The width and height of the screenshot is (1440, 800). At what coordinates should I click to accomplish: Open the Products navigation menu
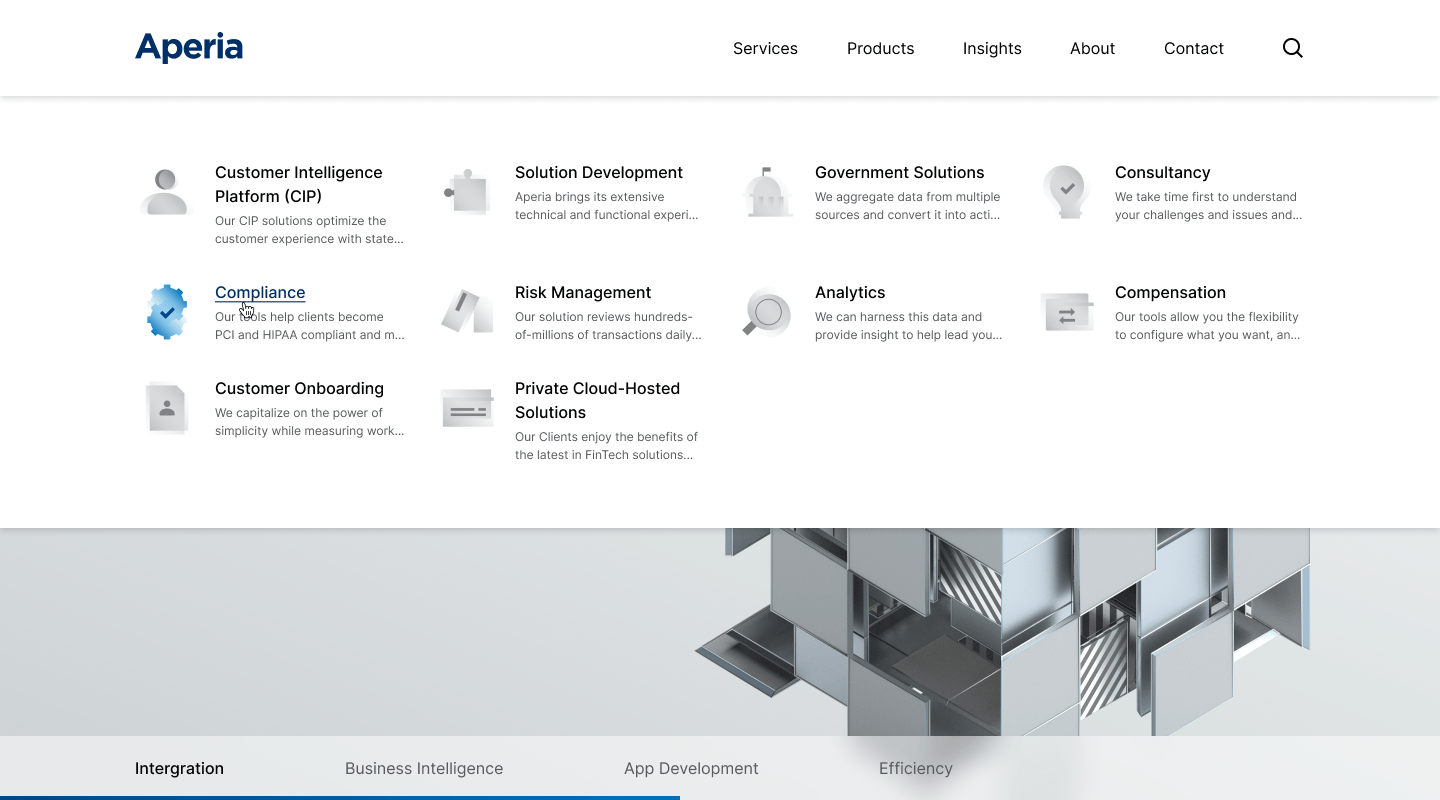880,48
